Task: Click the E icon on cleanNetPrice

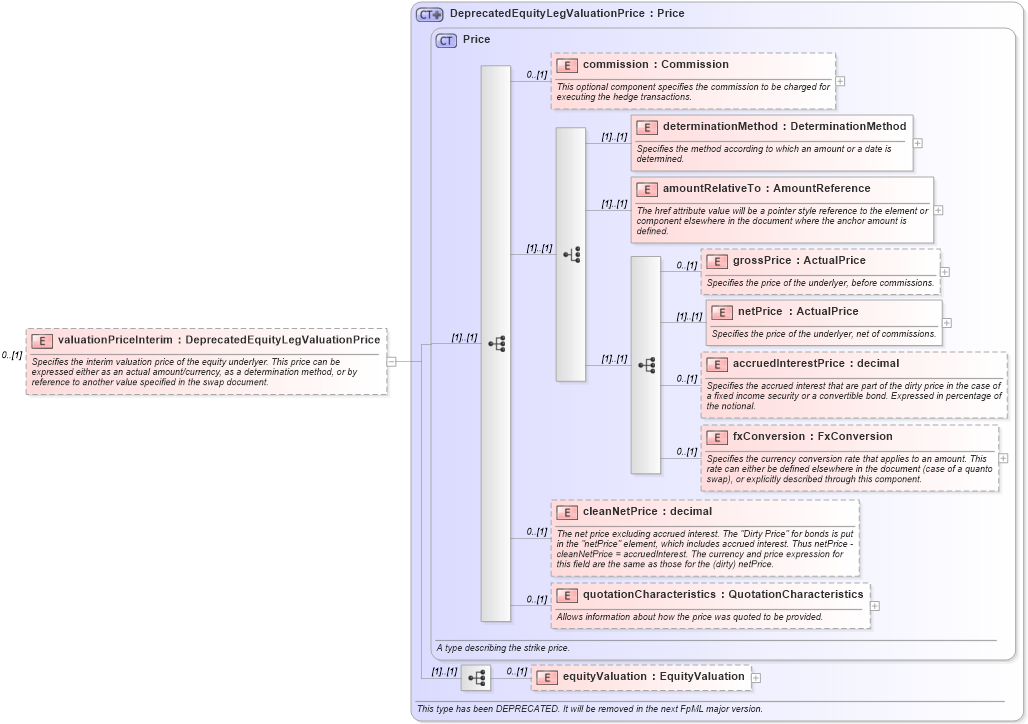Action: (566, 511)
